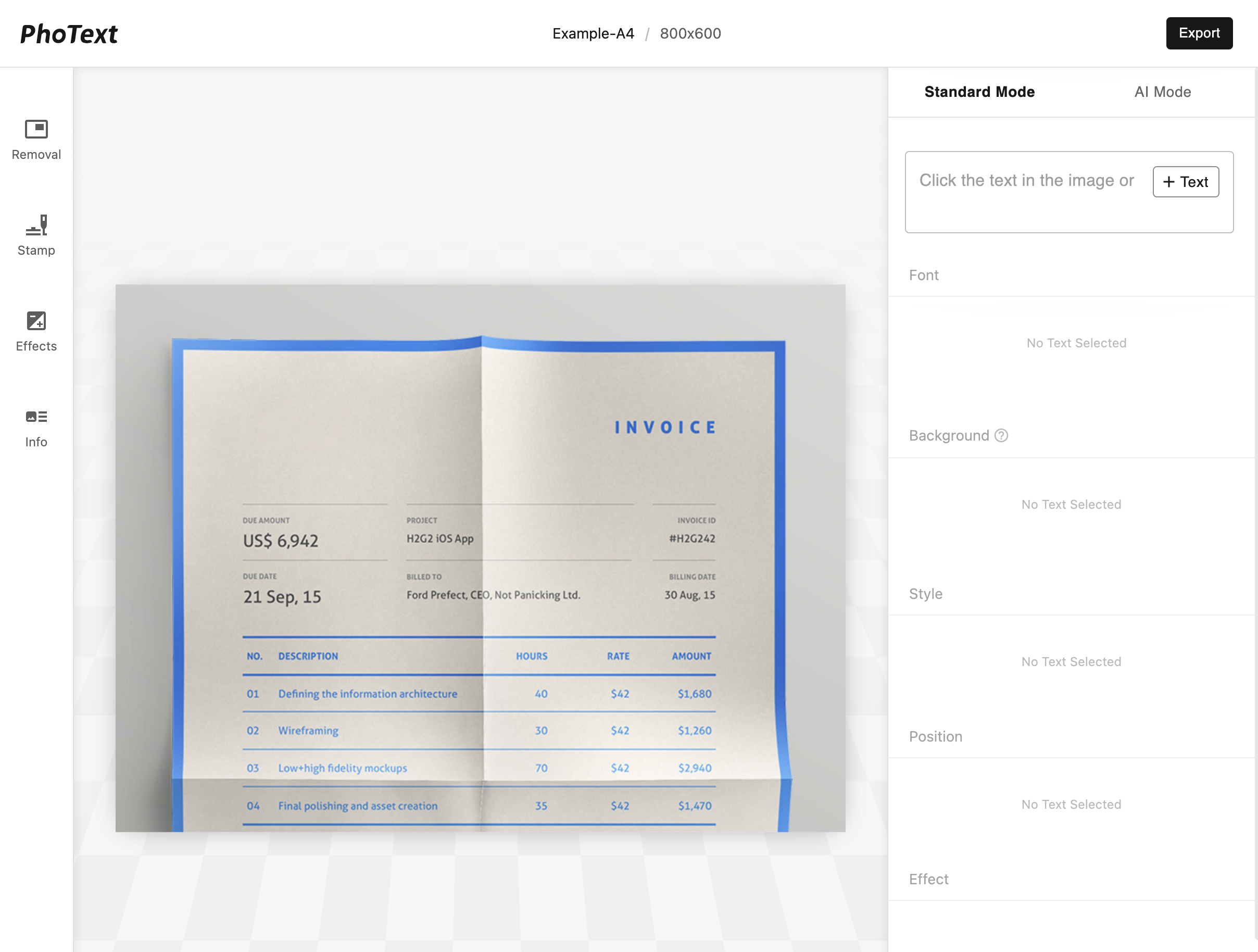
Task: Expand the Effect section
Action: point(928,879)
